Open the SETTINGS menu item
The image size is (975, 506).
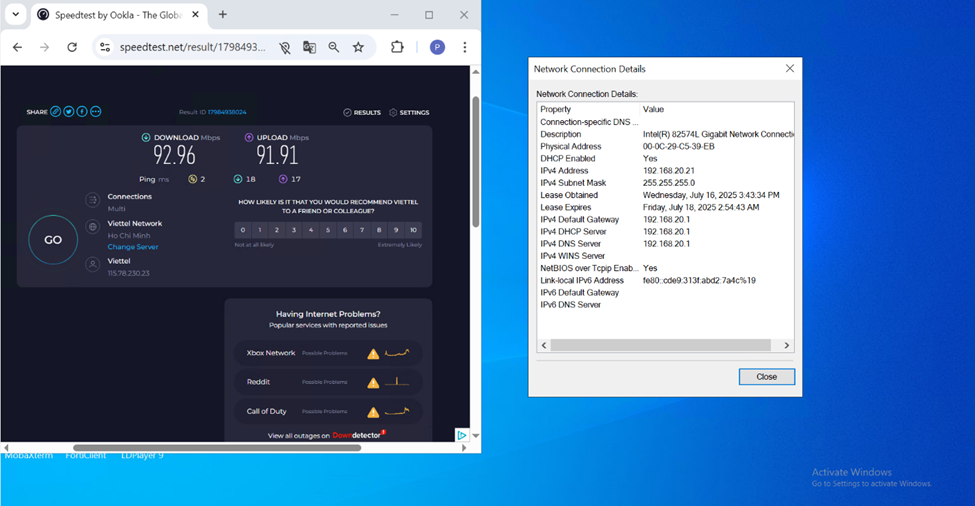pos(409,113)
